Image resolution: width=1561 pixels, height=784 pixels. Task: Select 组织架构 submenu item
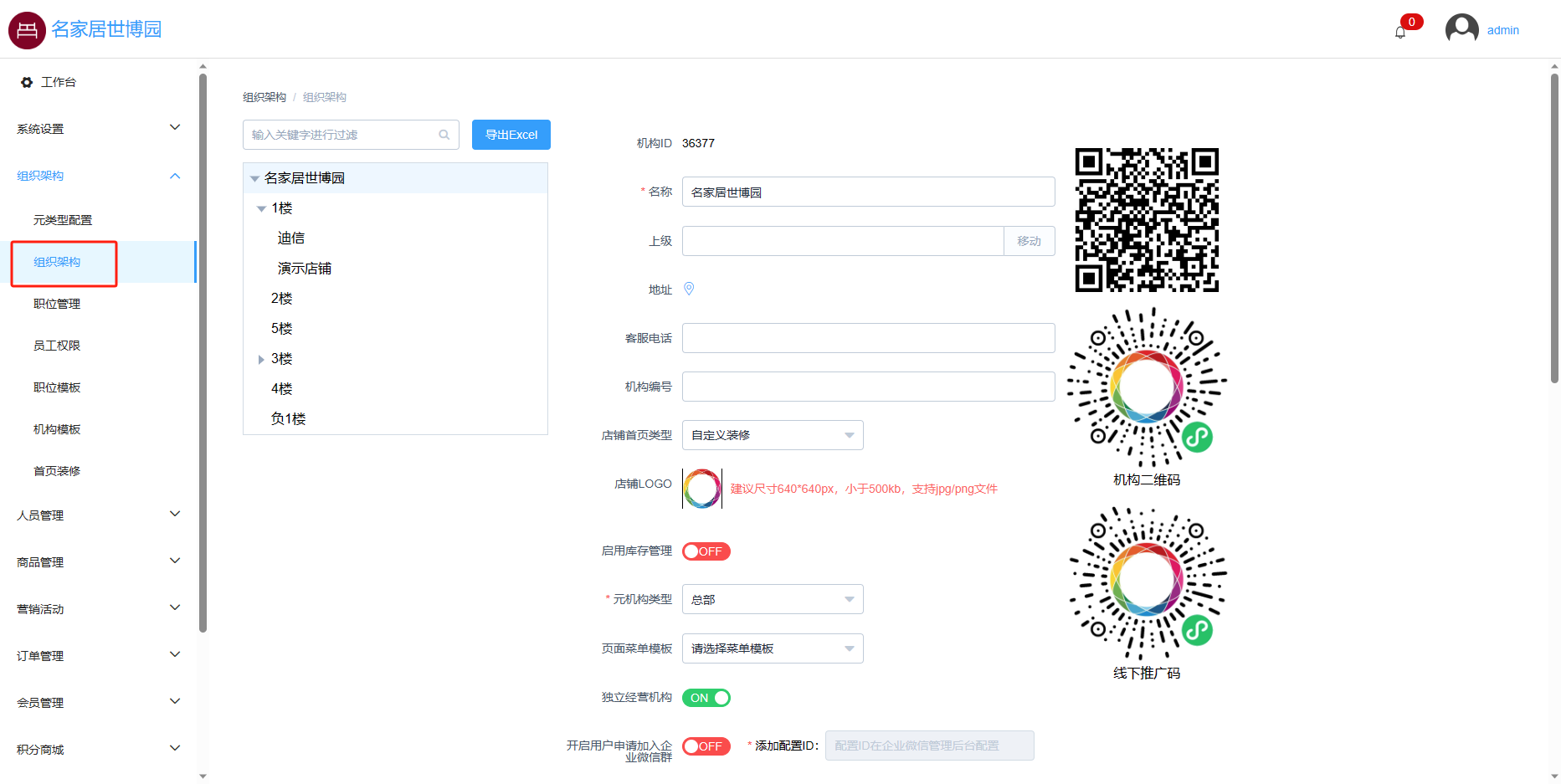(x=99, y=262)
